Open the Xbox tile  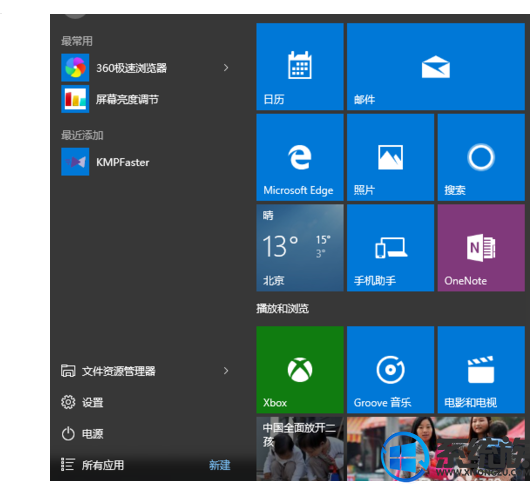pos(300,369)
